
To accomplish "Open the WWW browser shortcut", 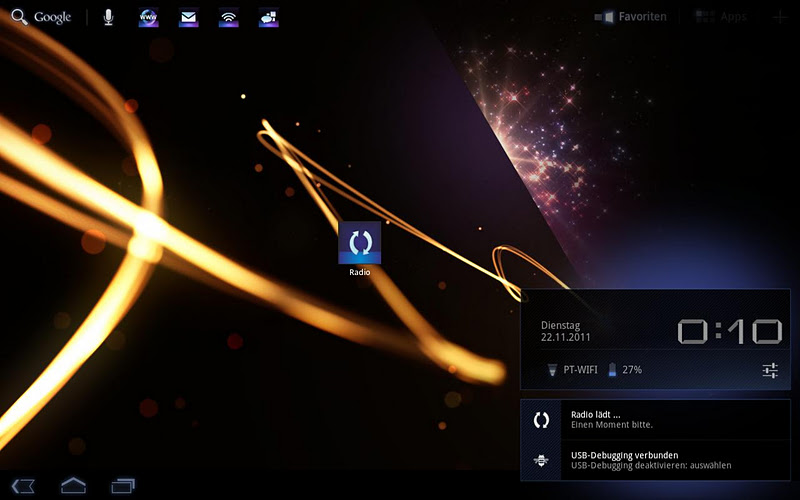I will [148, 17].
